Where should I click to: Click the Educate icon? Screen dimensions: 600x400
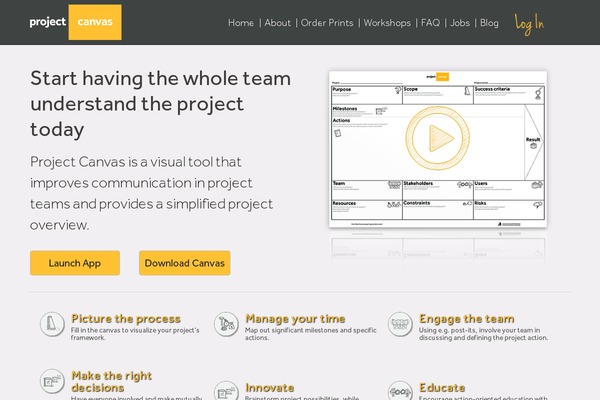pyautogui.click(x=400, y=391)
